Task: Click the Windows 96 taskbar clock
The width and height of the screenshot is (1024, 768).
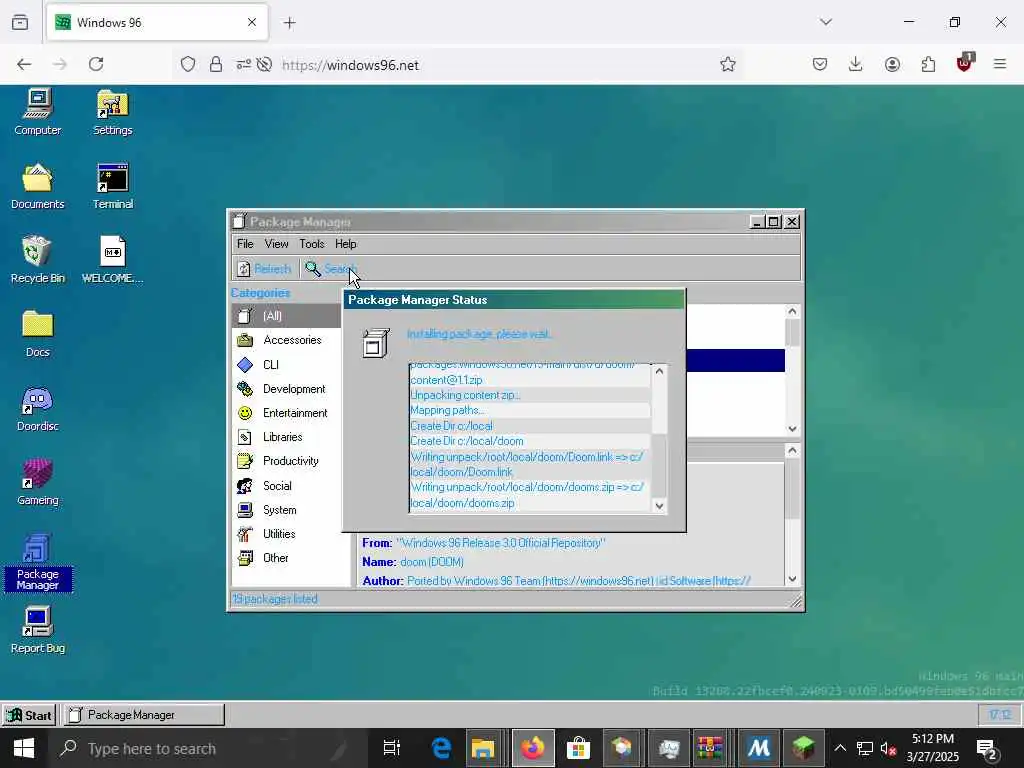Action: point(999,715)
